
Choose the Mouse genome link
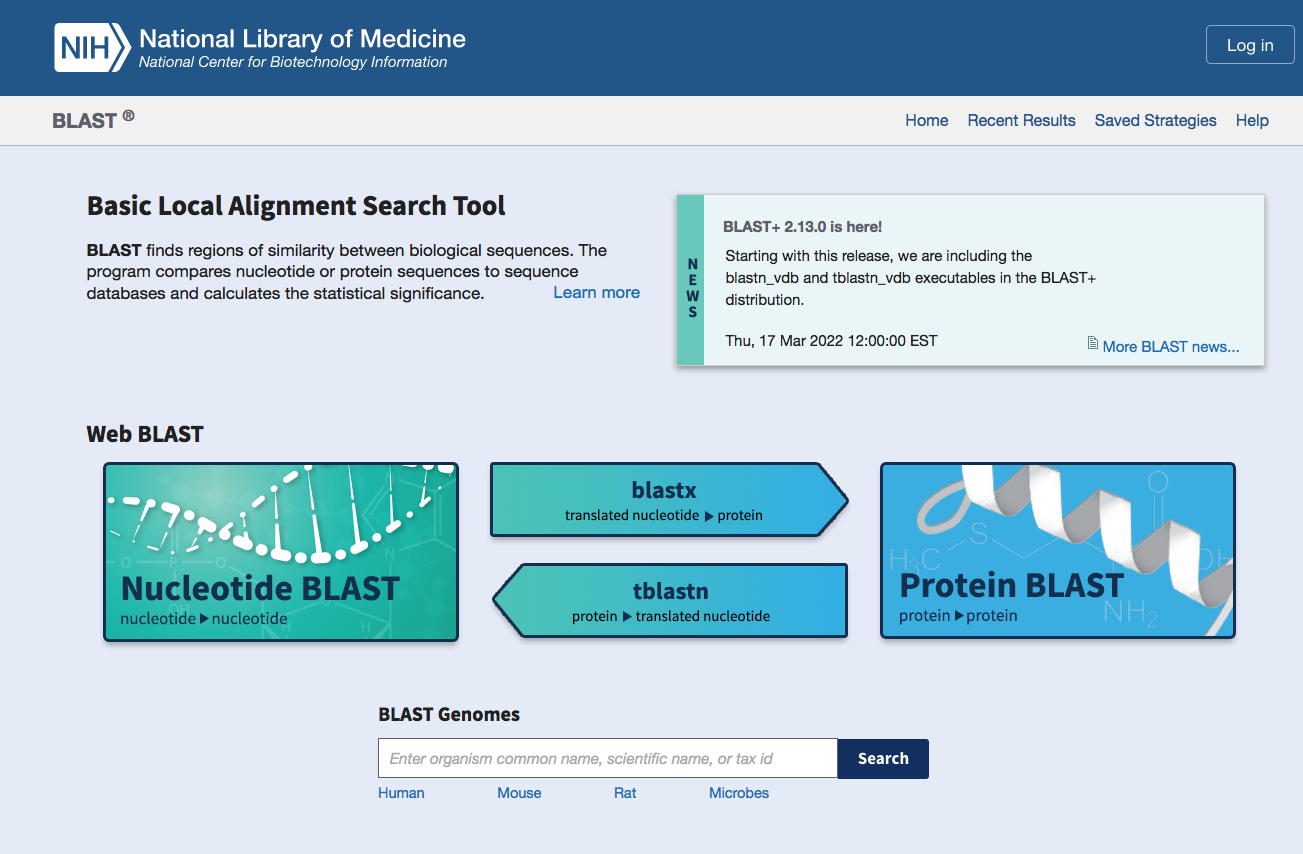[519, 793]
